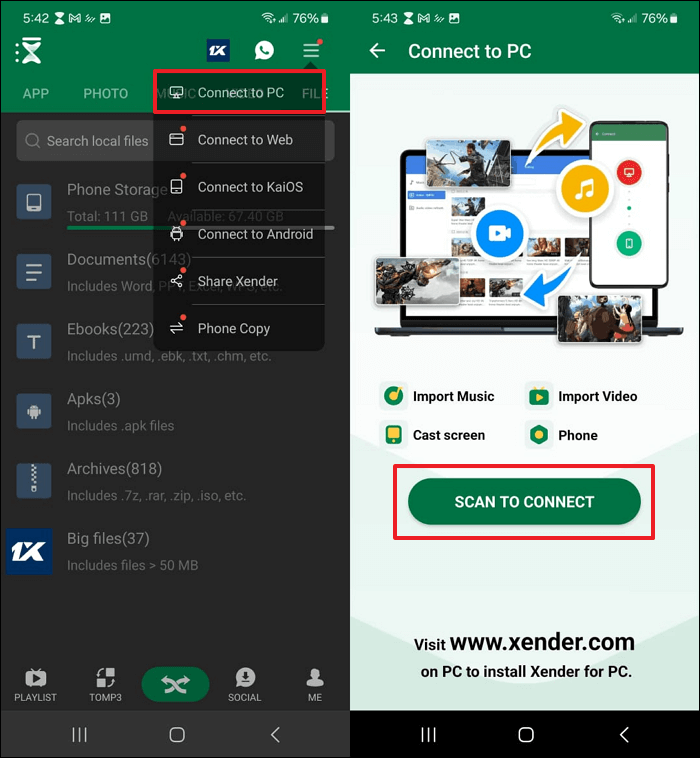
Task: Tap the green transfer shuffle button
Action: pos(175,684)
